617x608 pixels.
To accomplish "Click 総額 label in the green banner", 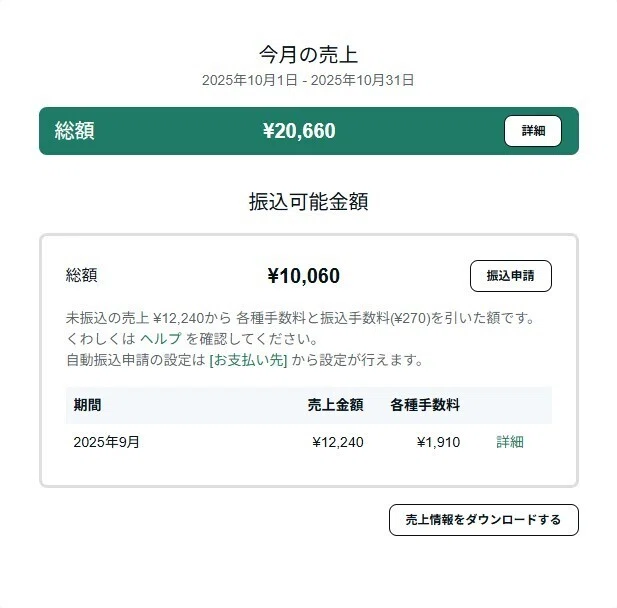I will coord(75,131).
